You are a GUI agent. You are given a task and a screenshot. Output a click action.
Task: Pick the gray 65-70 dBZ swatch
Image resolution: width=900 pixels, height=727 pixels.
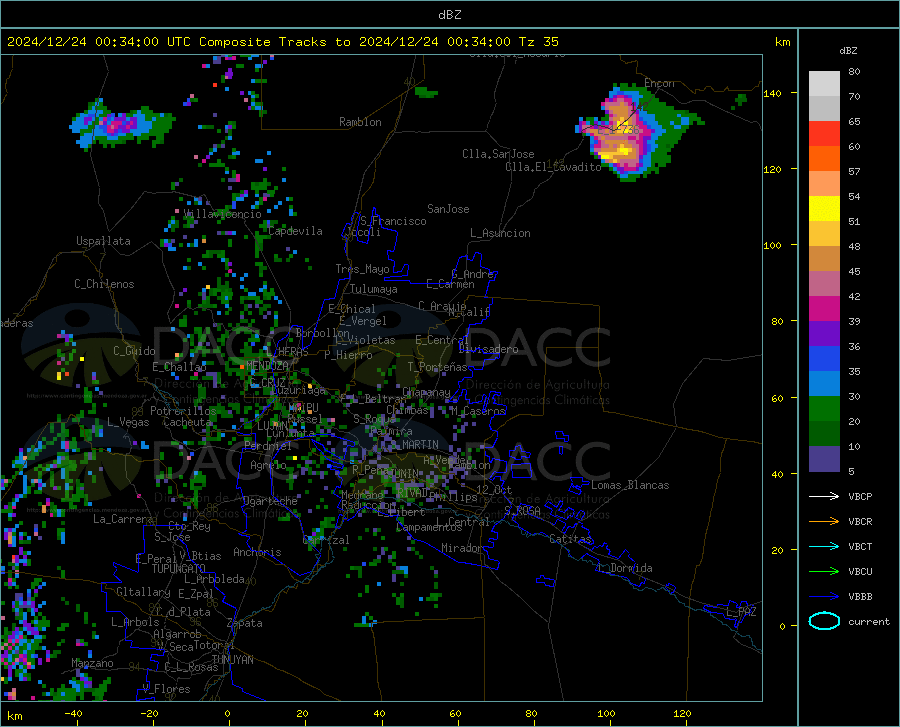coord(824,108)
